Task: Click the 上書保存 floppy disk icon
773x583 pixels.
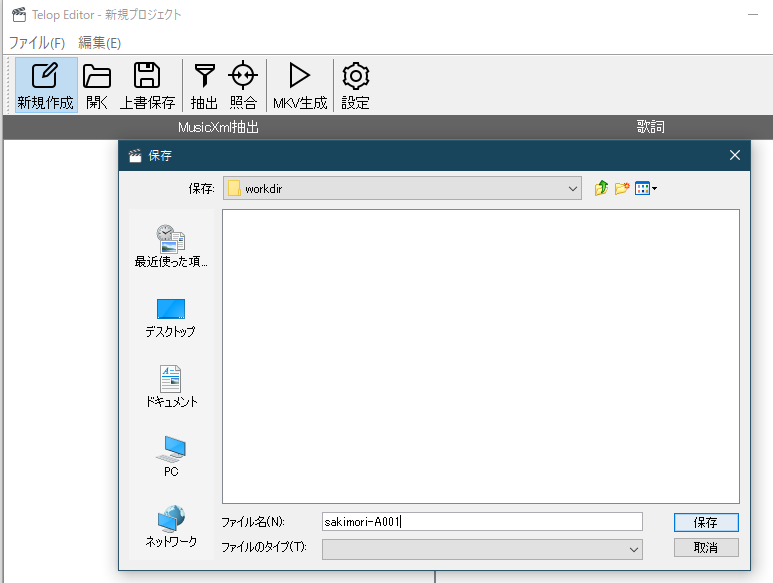Action: [147, 85]
